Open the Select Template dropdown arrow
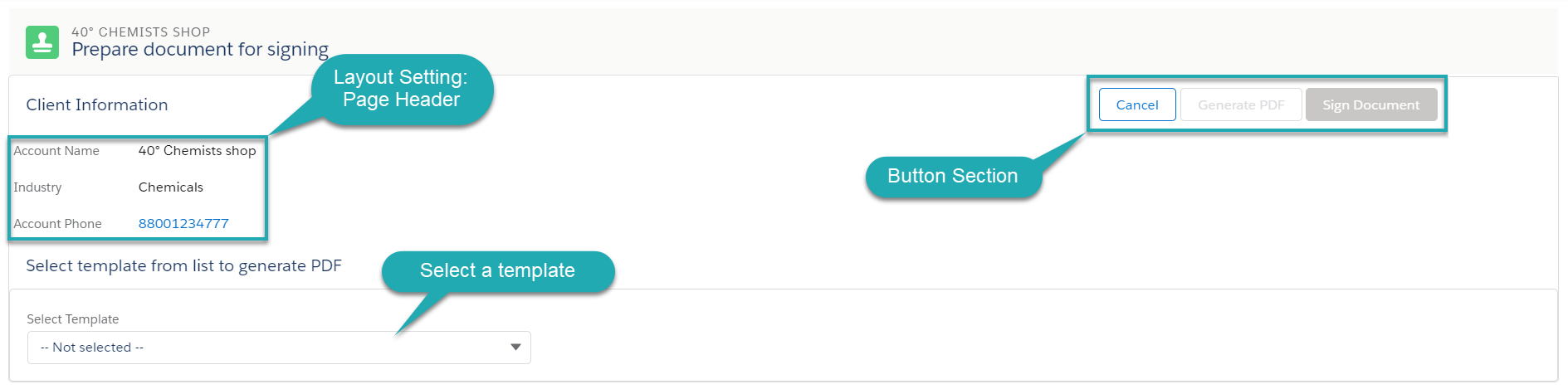The image size is (1568, 389). pos(515,347)
